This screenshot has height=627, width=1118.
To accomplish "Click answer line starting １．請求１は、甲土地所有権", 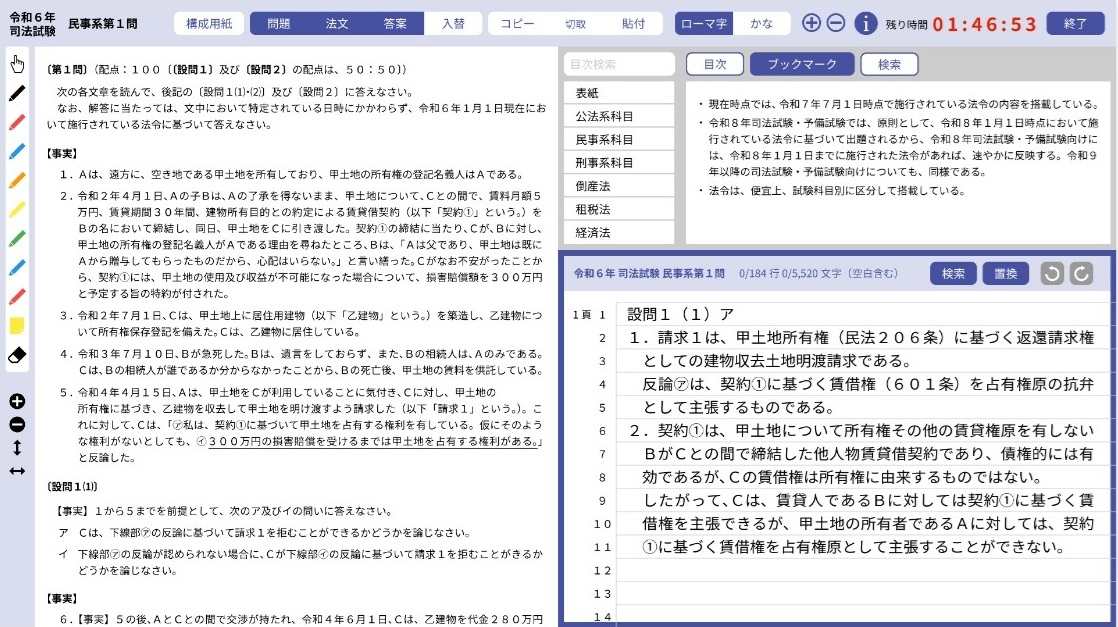I will pos(863,337).
